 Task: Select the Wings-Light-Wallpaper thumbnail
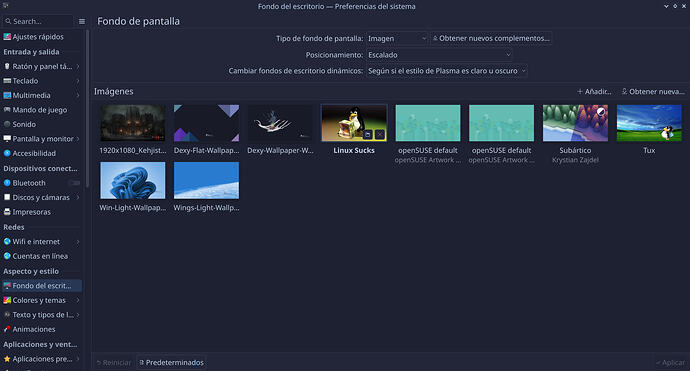tap(206, 180)
